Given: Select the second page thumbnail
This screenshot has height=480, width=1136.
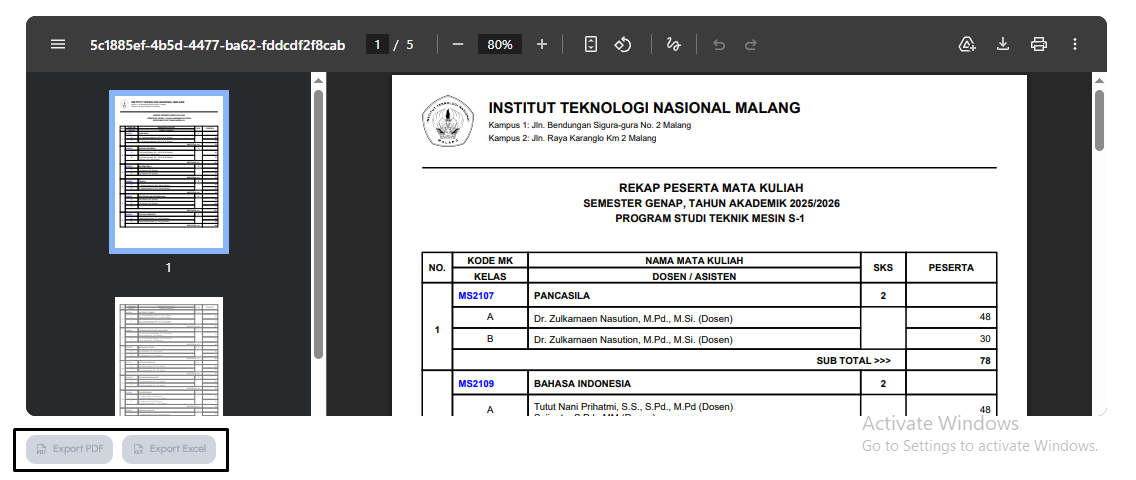Looking at the screenshot, I should [x=169, y=355].
